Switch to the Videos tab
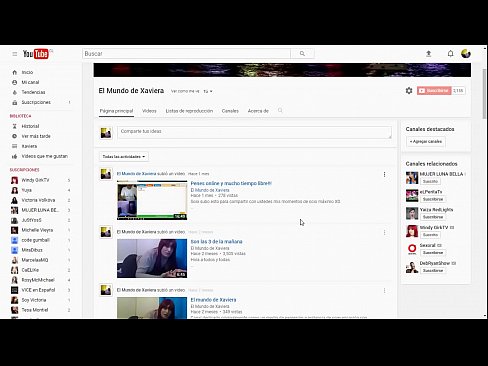Viewport: 488px width, 366px height. pyautogui.click(x=149, y=111)
